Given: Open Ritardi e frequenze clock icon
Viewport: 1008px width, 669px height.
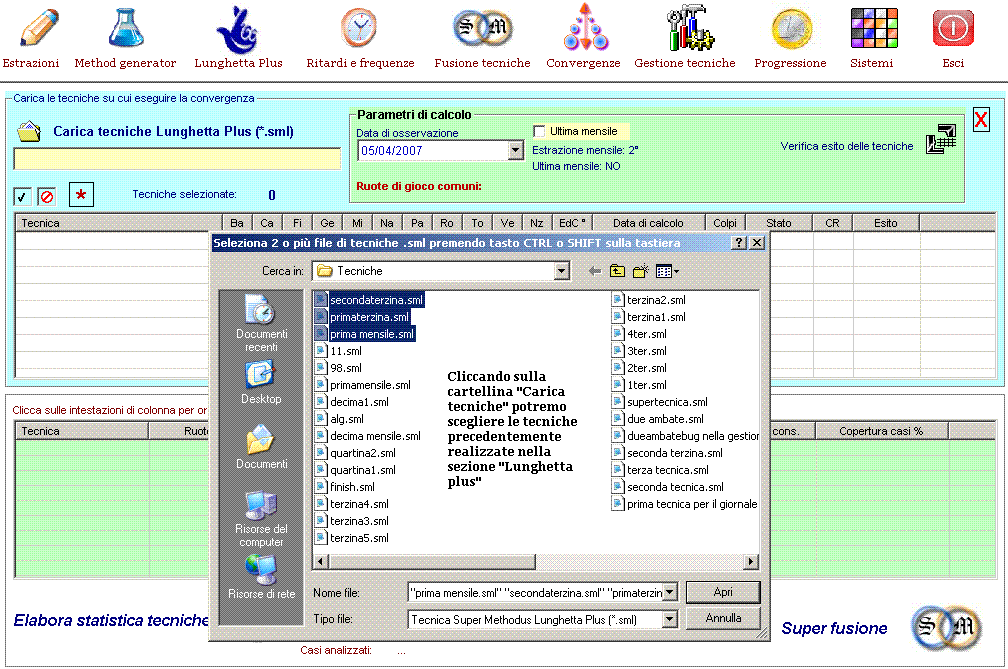Looking at the screenshot, I should [x=359, y=28].
